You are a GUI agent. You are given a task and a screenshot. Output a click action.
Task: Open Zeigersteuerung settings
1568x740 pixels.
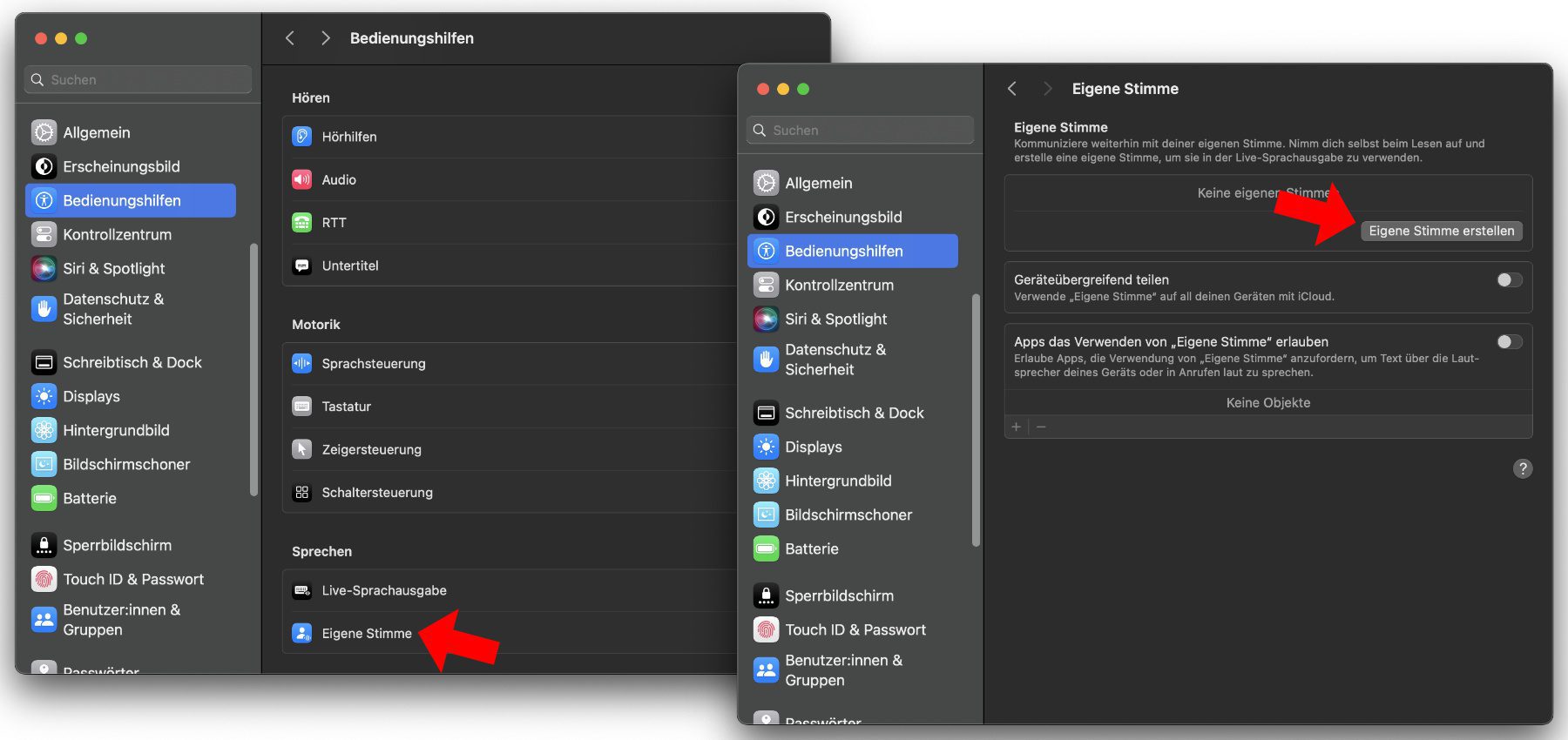click(x=371, y=449)
